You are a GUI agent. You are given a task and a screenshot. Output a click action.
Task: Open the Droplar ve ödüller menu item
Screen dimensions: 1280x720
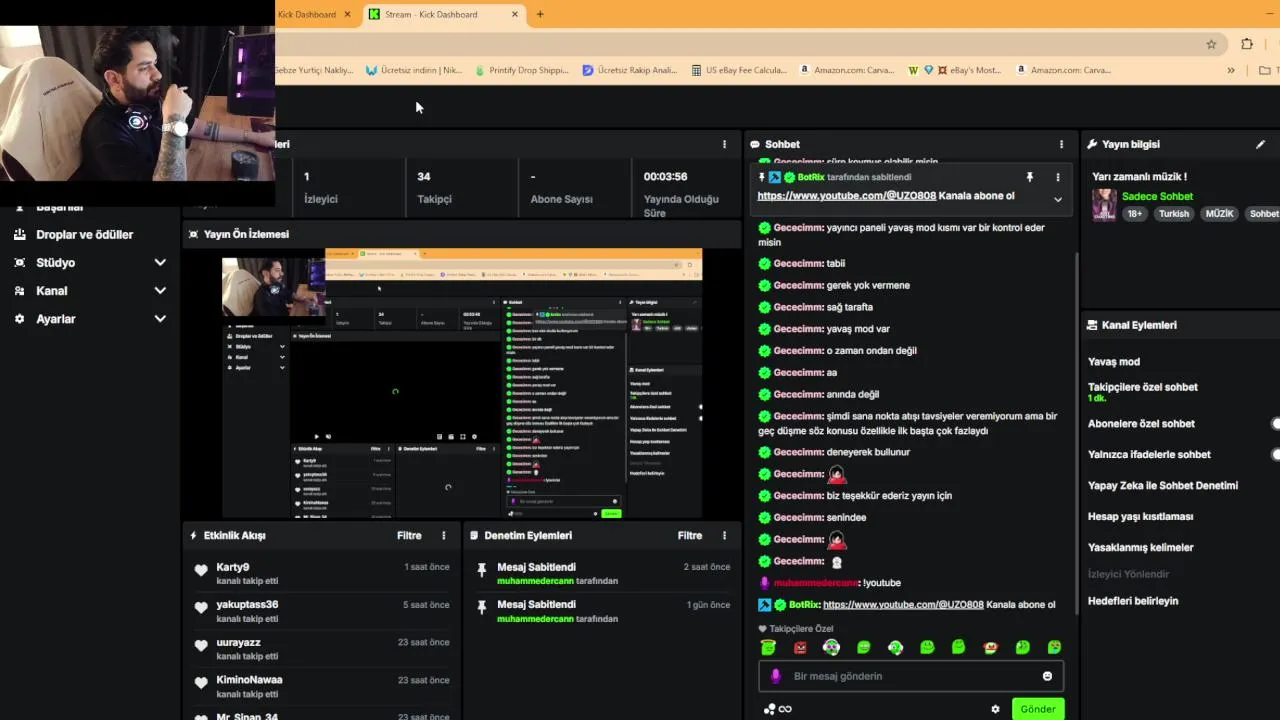click(84, 234)
